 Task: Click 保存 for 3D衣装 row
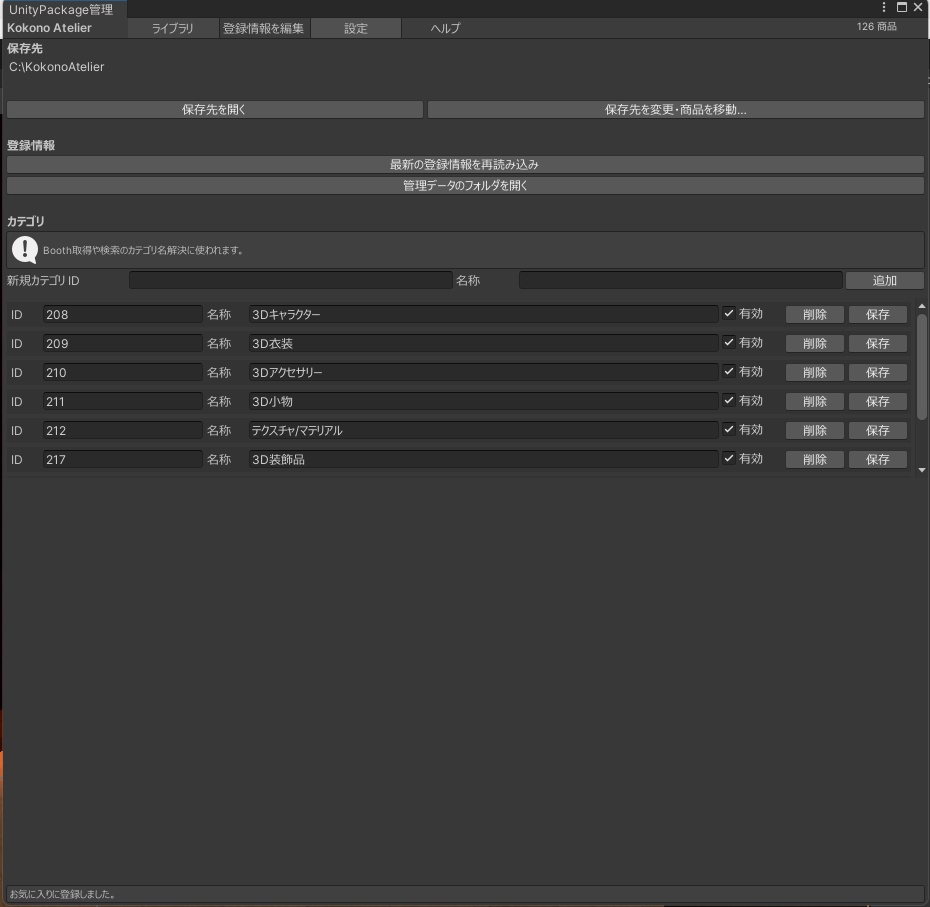(x=877, y=343)
